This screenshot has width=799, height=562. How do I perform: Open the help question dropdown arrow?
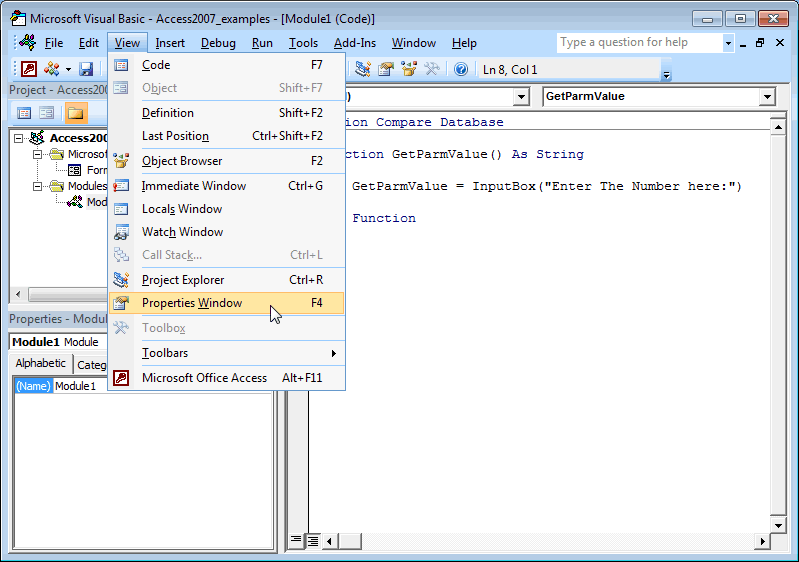(x=728, y=43)
